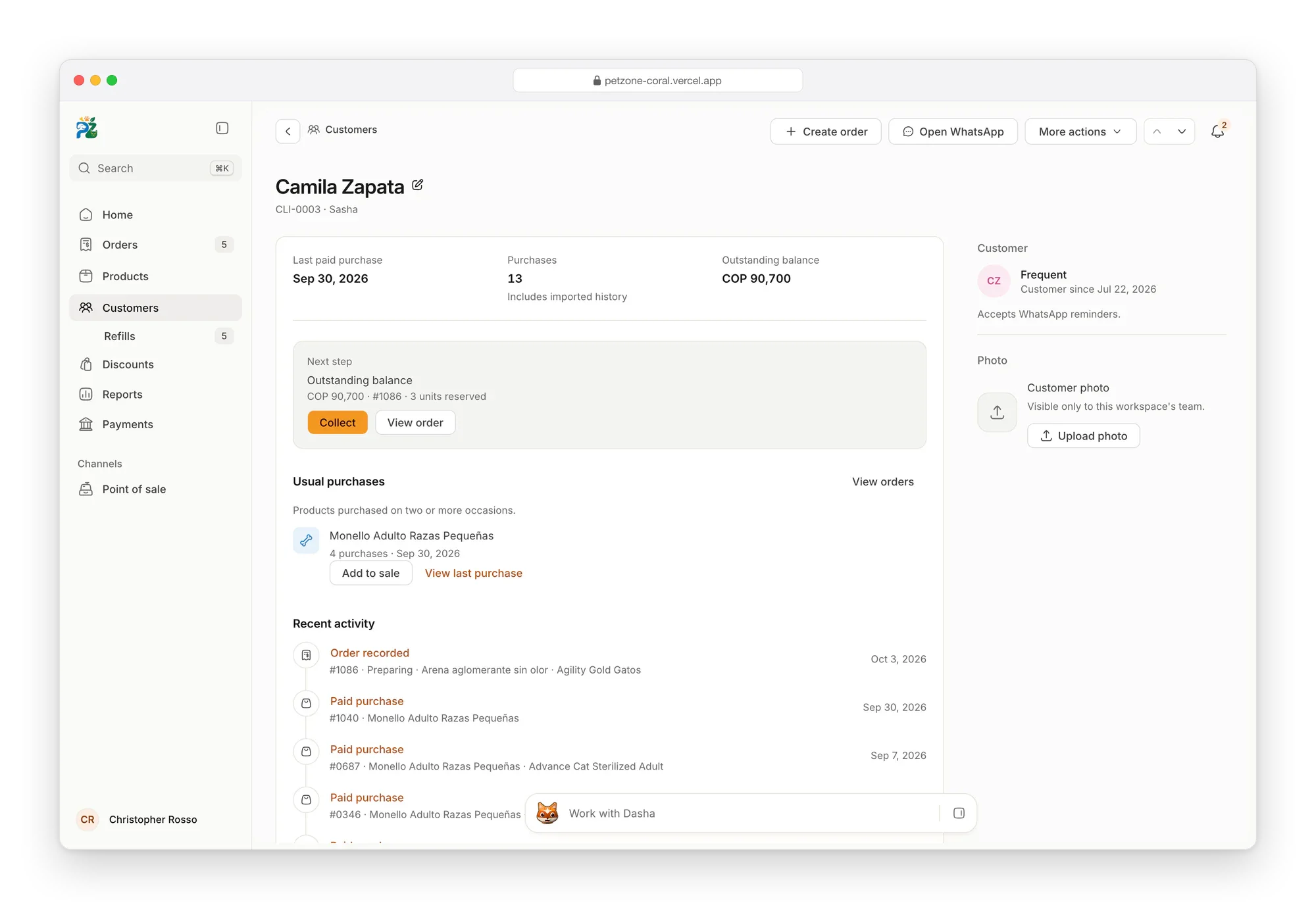The image size is (1316, 909).
Task: Click the CZ customer avatar
Action: pyautogui.click(x=994, y=281)
